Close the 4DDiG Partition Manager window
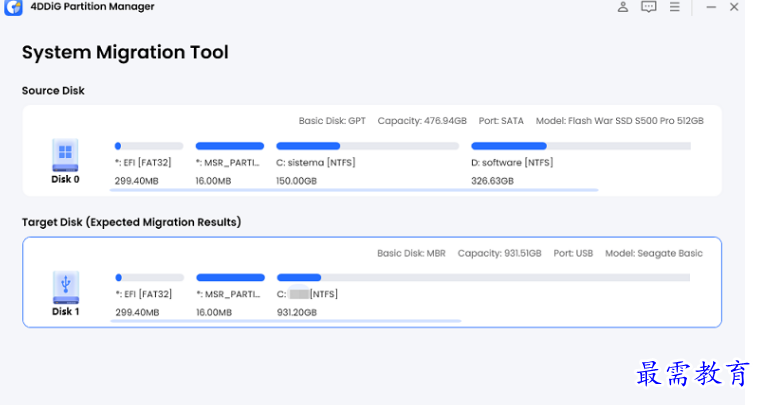The height and width of the screenshot is (405, 758). click(735, 7)
